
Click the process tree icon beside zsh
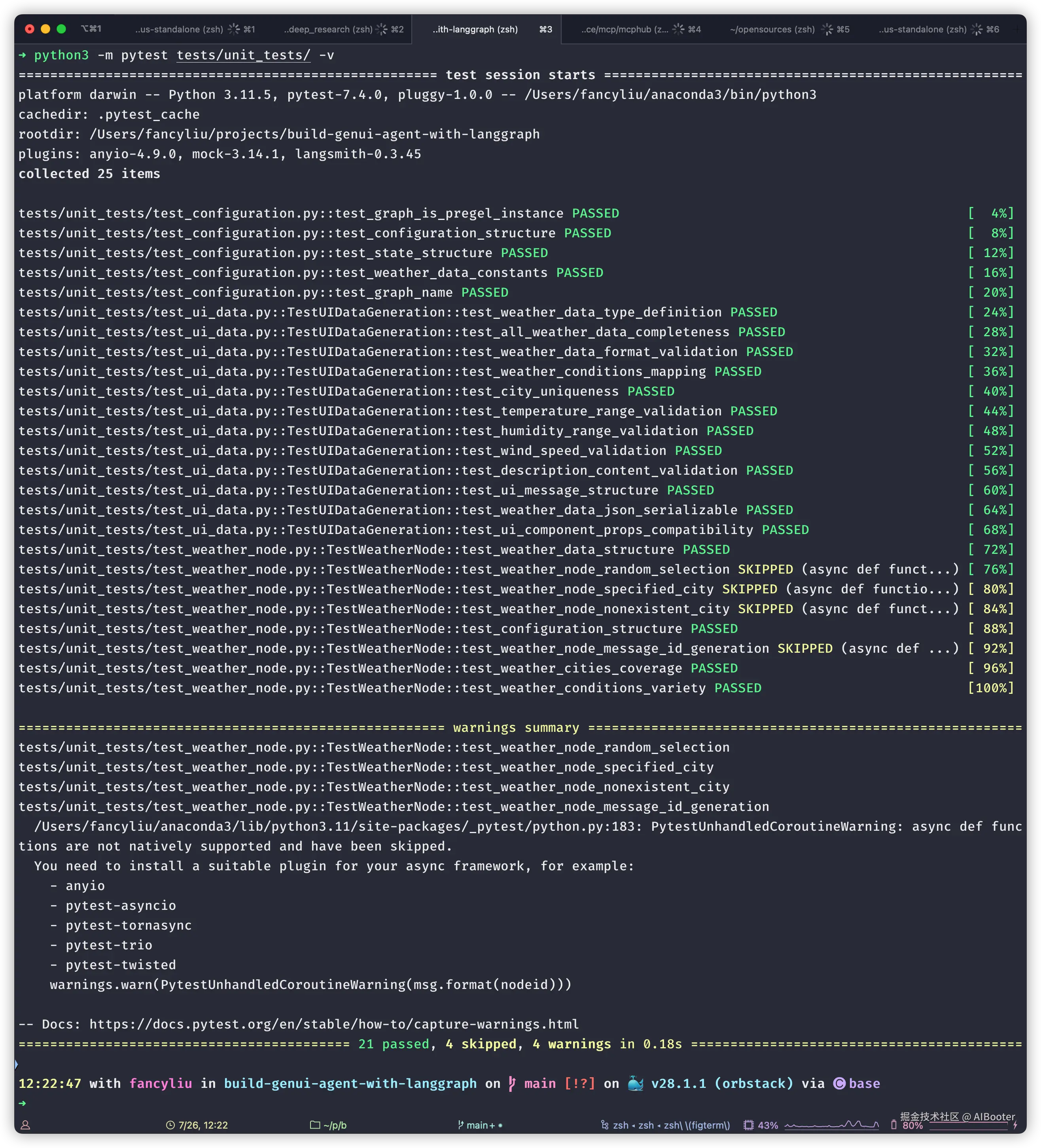pyautogui.click(x=604, y=1125)
